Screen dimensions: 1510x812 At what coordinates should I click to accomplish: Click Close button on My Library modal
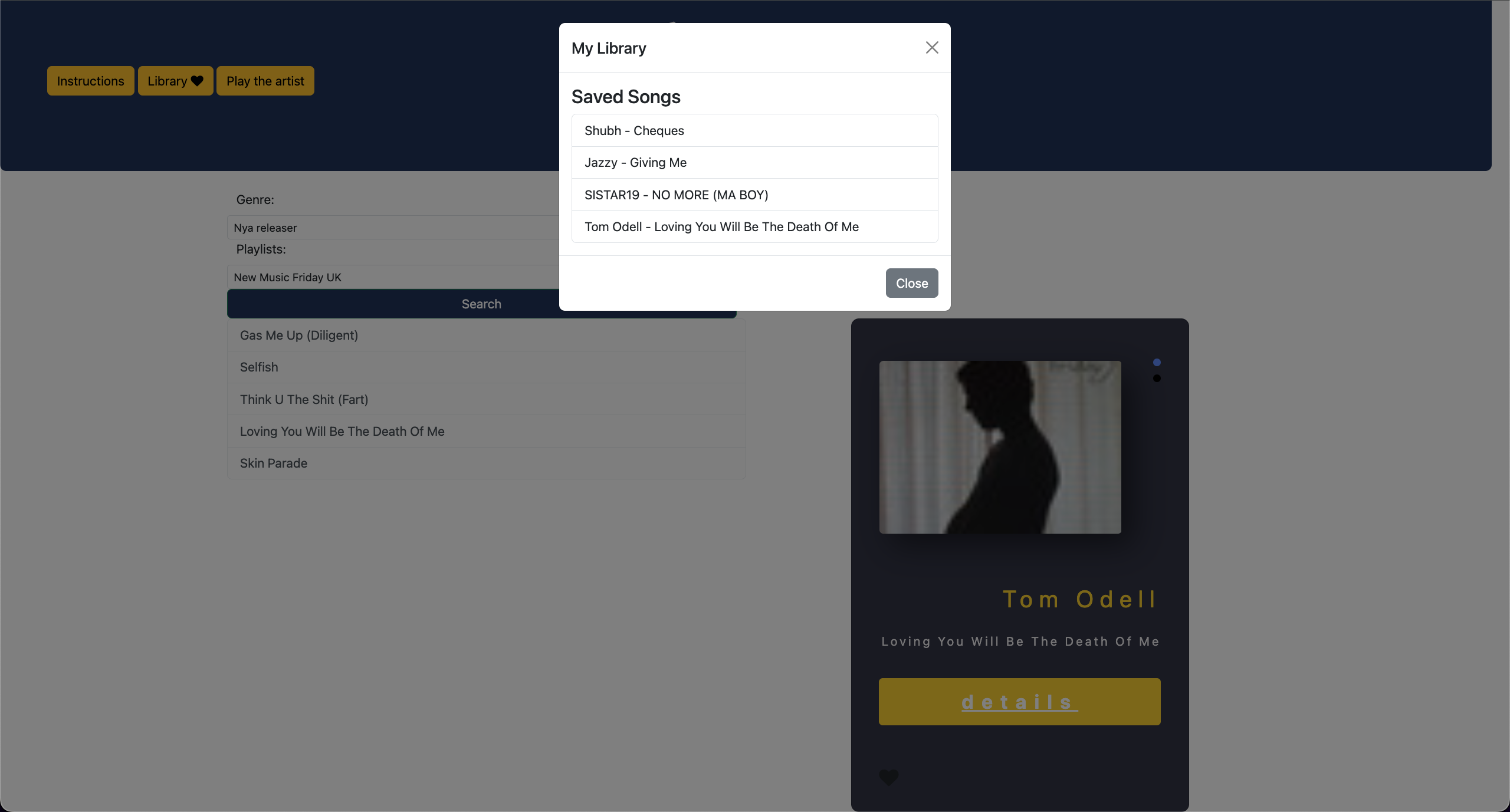click(x=911, y=282)
